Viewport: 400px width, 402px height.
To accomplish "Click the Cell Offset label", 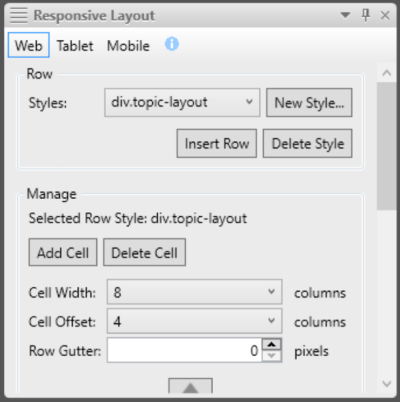I will [x=62, y=321].
